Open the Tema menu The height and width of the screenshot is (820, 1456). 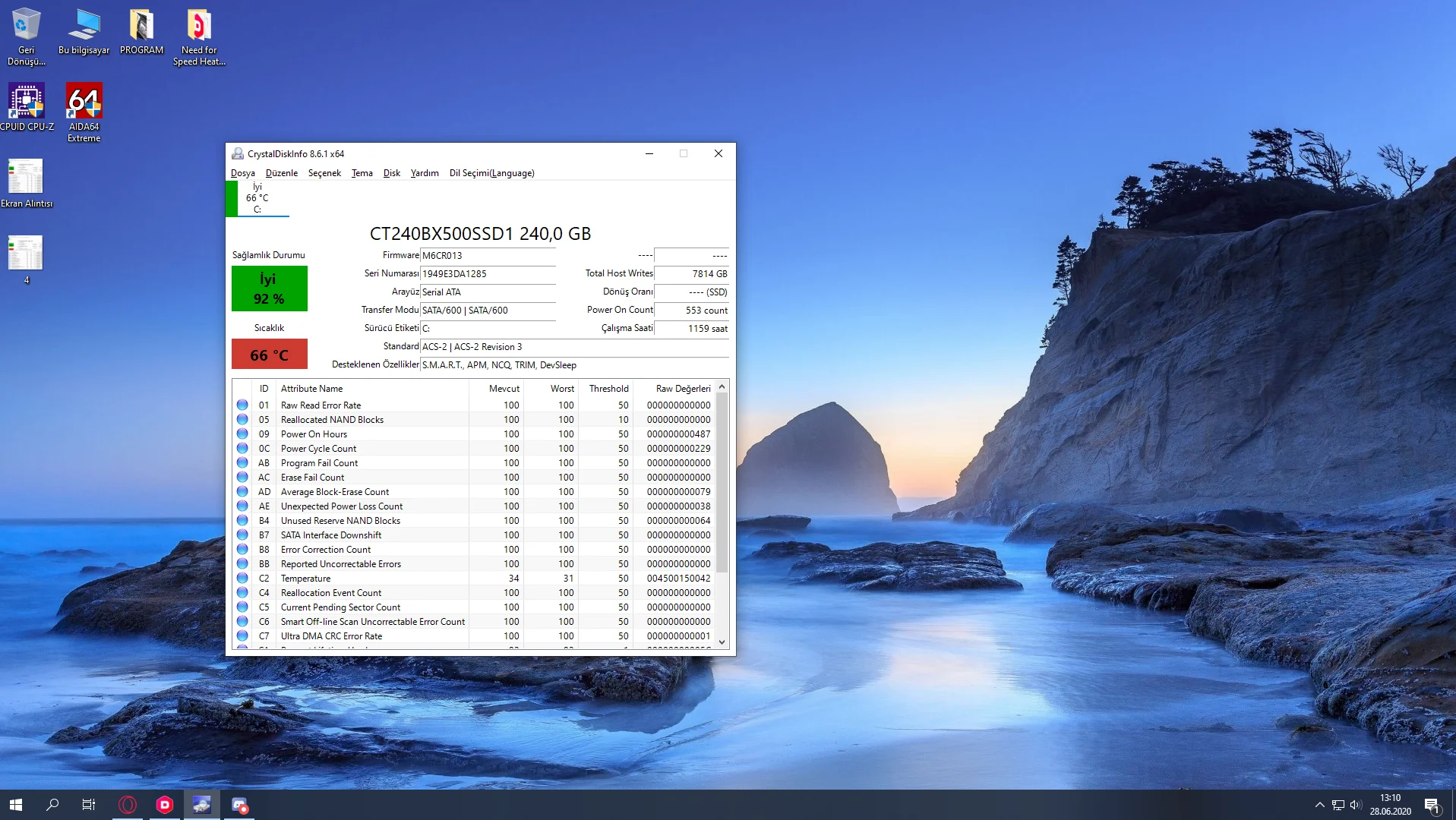click(362, 173)
